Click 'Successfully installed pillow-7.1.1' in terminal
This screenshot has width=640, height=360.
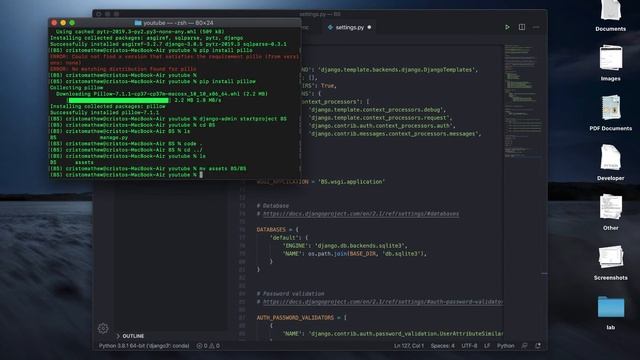pyautogui.click(x=104, y=112)
